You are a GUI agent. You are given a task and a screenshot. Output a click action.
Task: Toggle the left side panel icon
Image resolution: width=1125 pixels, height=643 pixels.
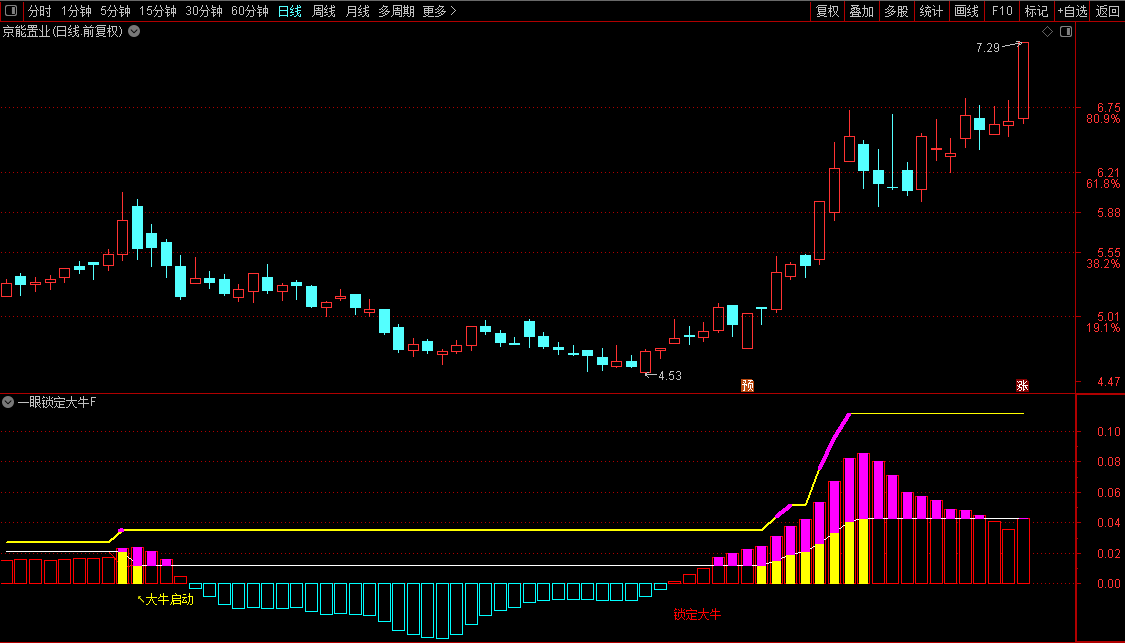pos(11,11)
